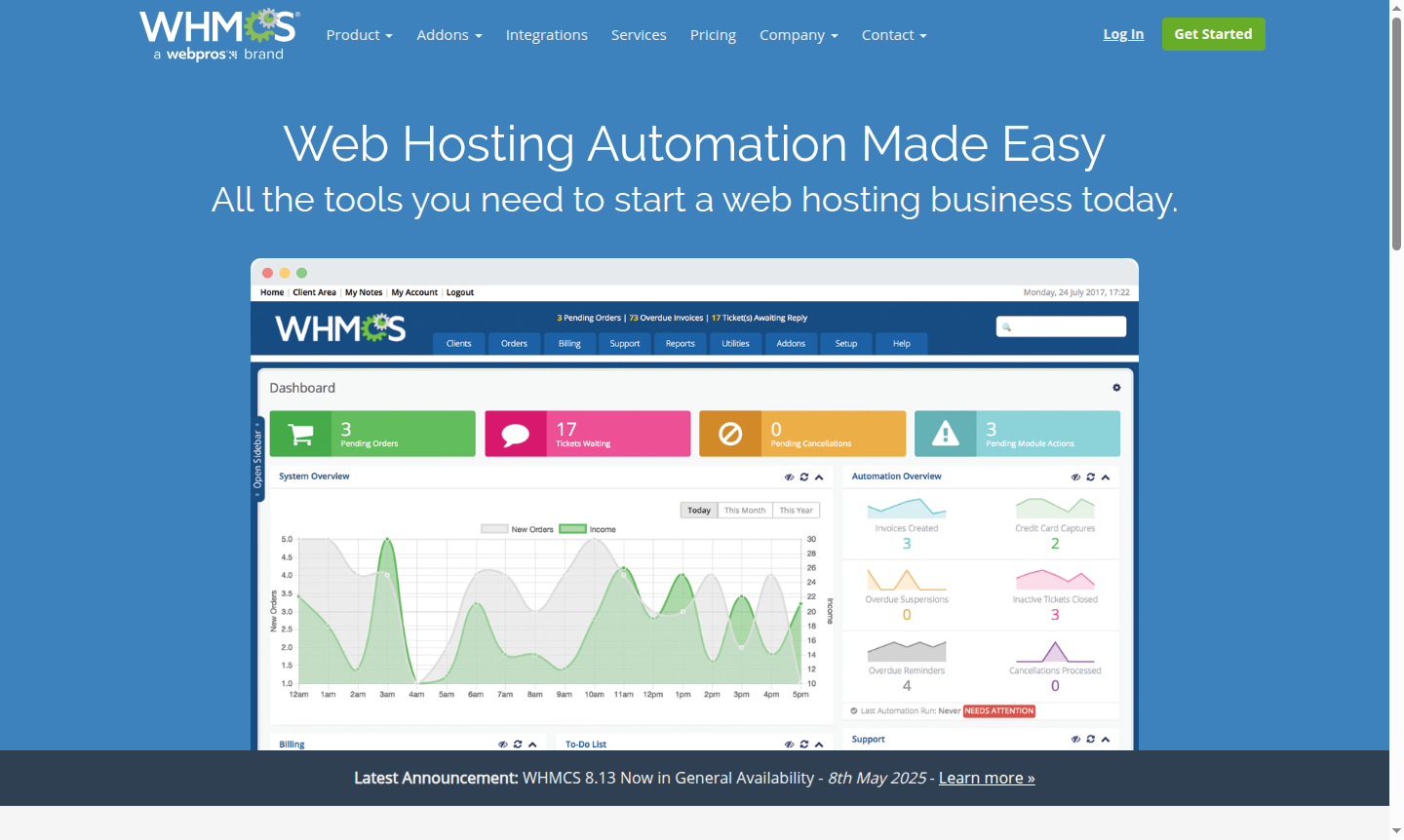Hide the System Overview widget
Image resolution: width=1404 pixels, height=840 pixels.
tap(789, 477)
